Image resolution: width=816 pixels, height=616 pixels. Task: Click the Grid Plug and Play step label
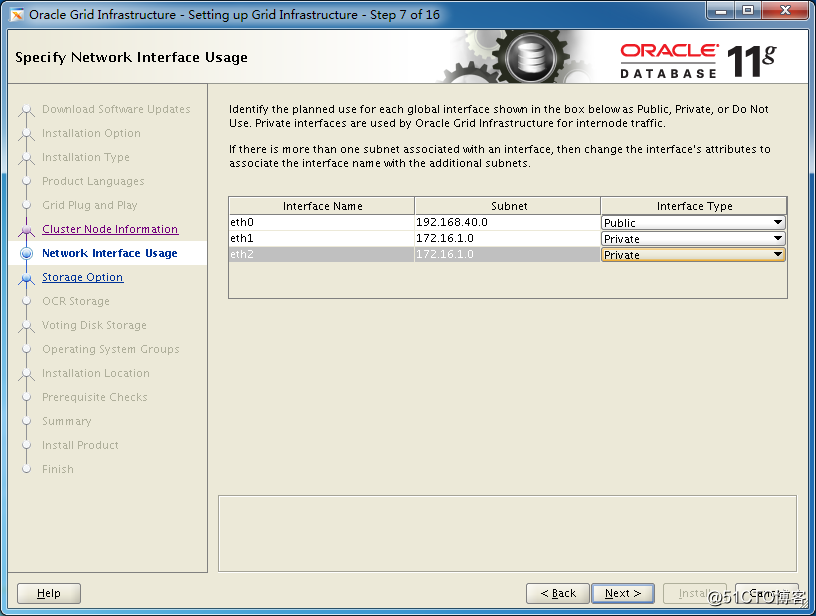point(90,205)
